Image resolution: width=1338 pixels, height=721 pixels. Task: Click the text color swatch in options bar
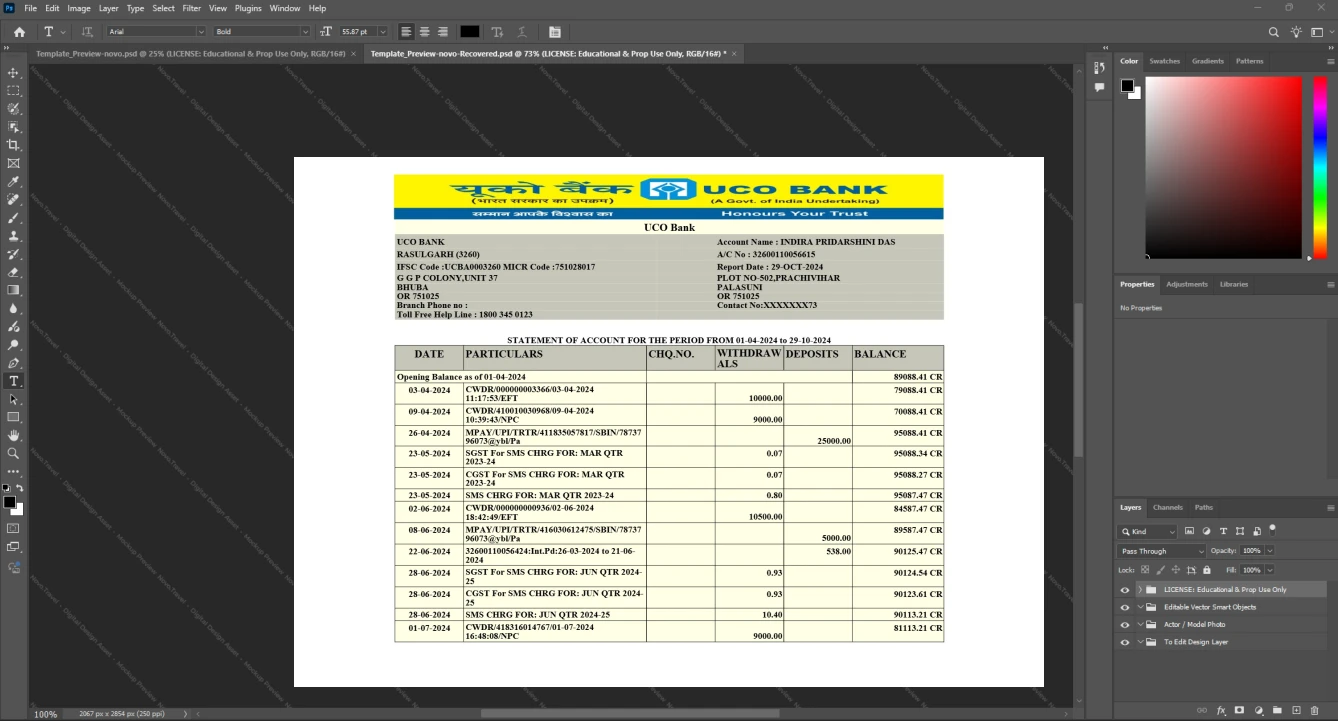(470, 32)
